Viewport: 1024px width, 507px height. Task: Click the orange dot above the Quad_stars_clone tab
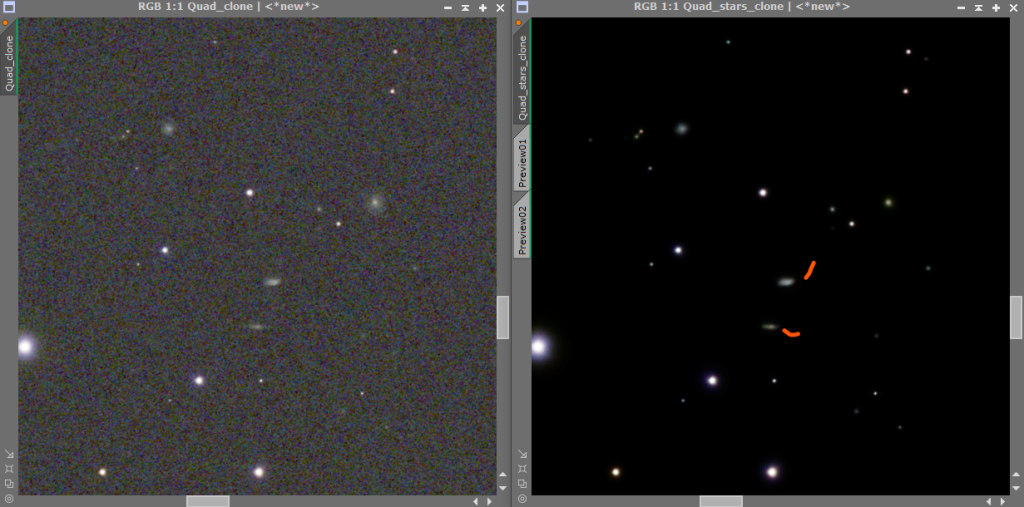(519, 23)
